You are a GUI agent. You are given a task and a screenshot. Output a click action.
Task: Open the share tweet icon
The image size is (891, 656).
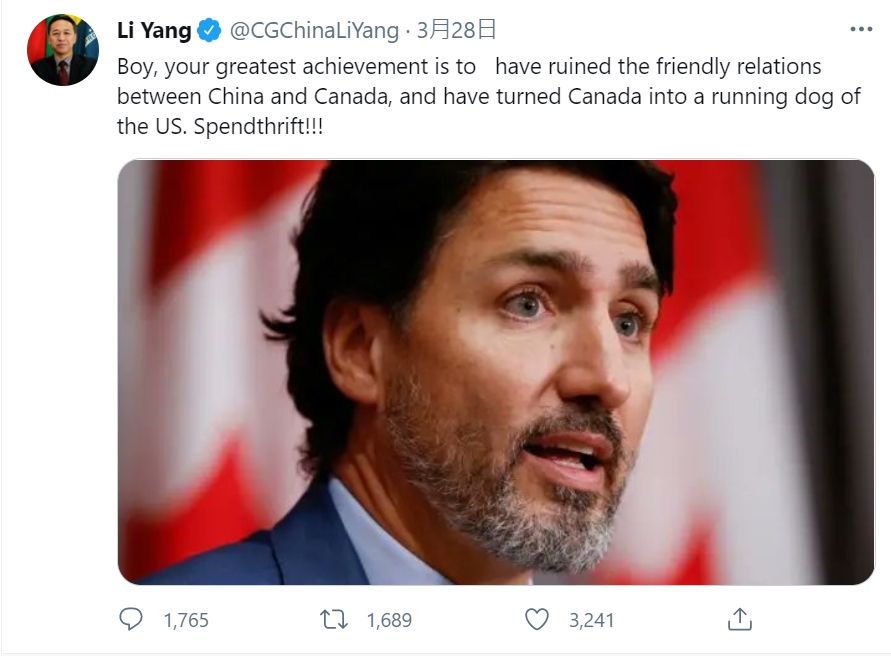739,619
